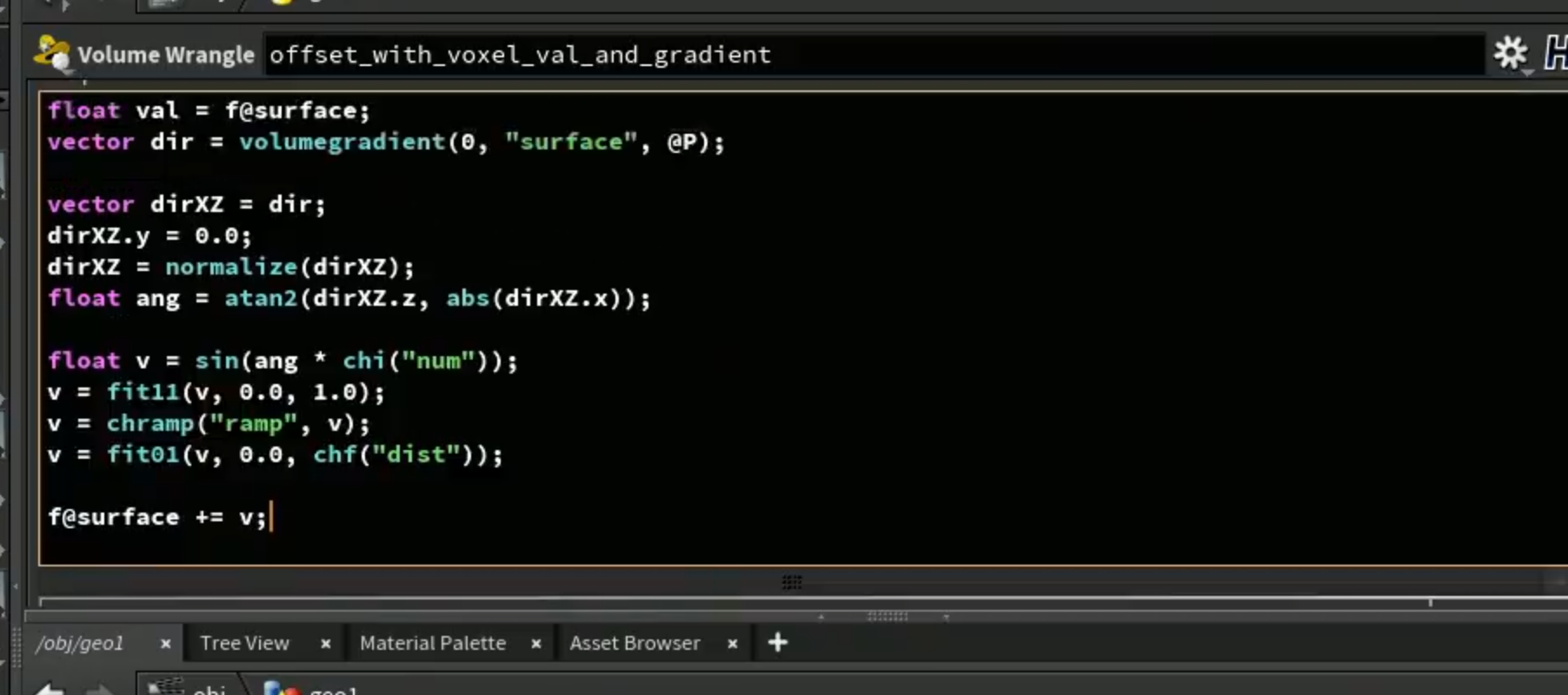Switch to the Tree View tab
The image size is (1568, 695).
tap(244, 644)
